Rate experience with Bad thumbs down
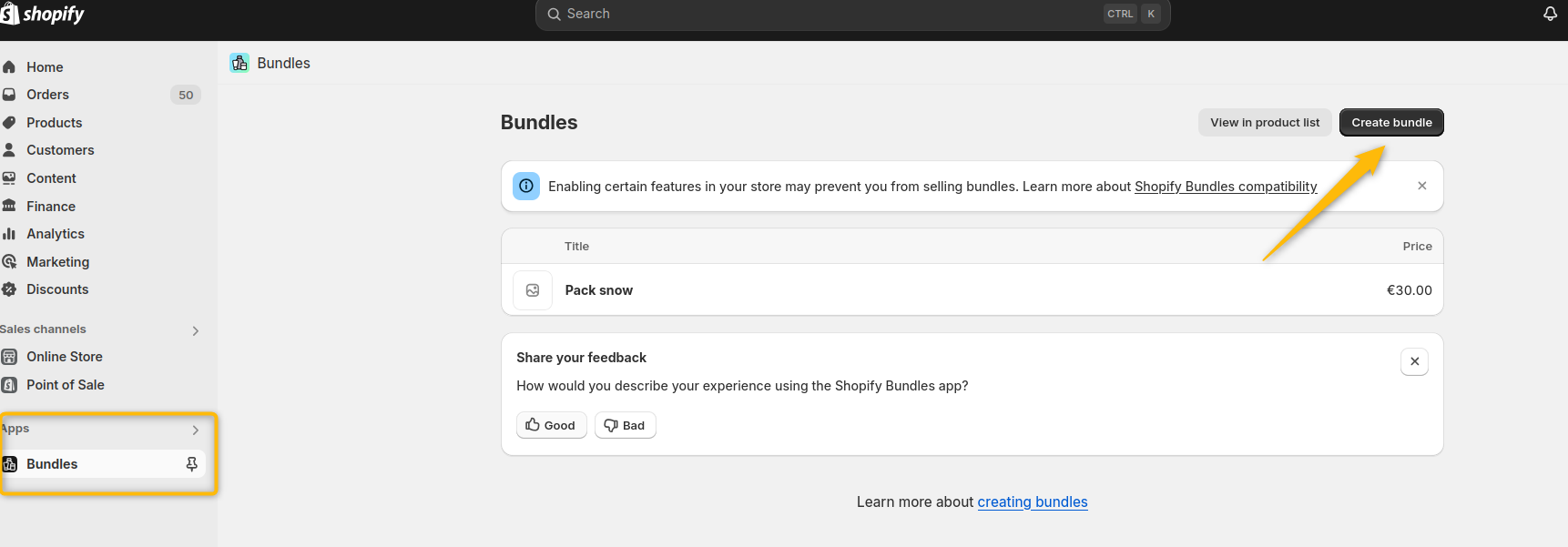The image size is (1568, 547). (625, 425)
